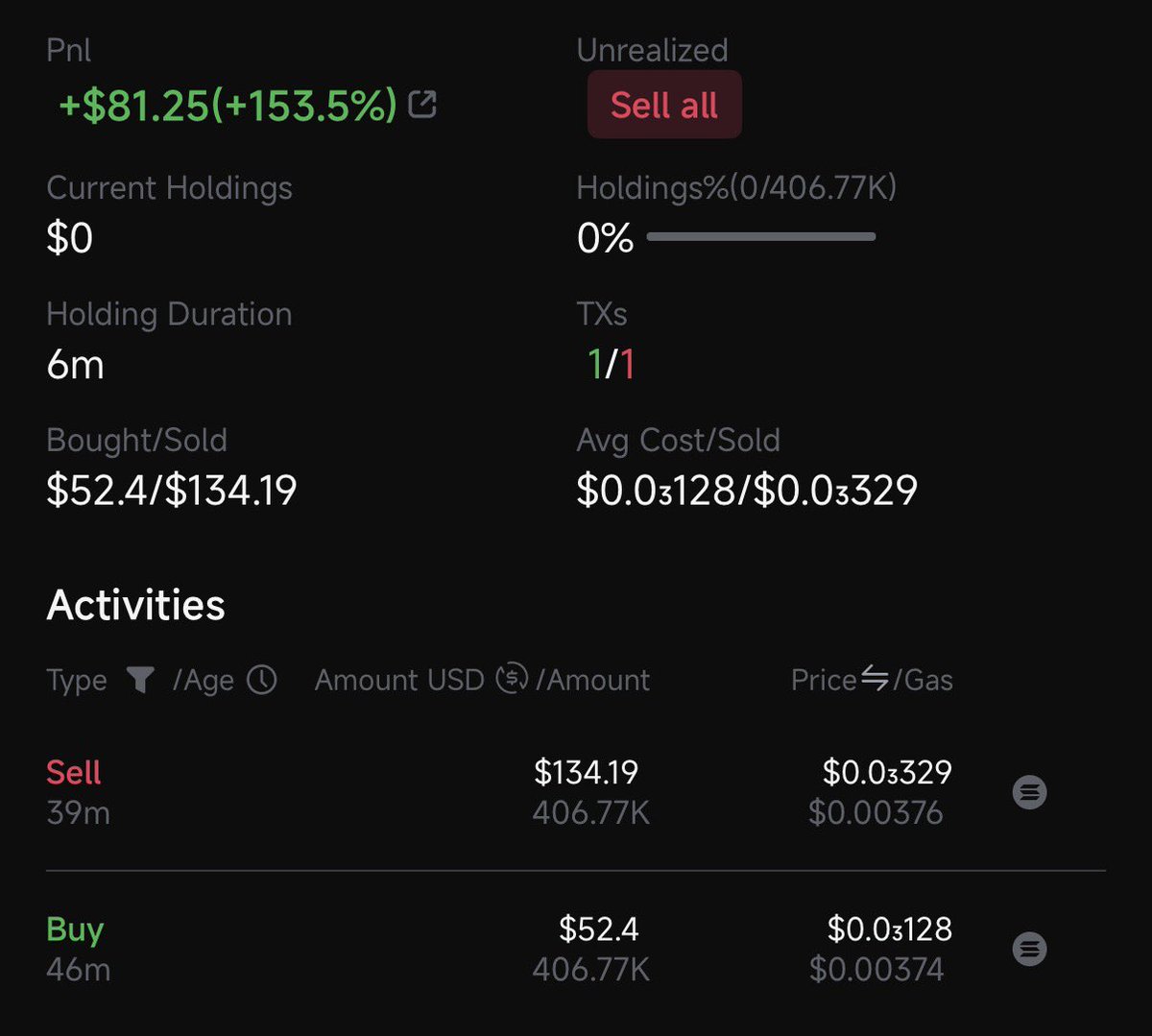Click the Type filter funnel icon
The image size is (1152, 1036).
(x=140, y=680)
